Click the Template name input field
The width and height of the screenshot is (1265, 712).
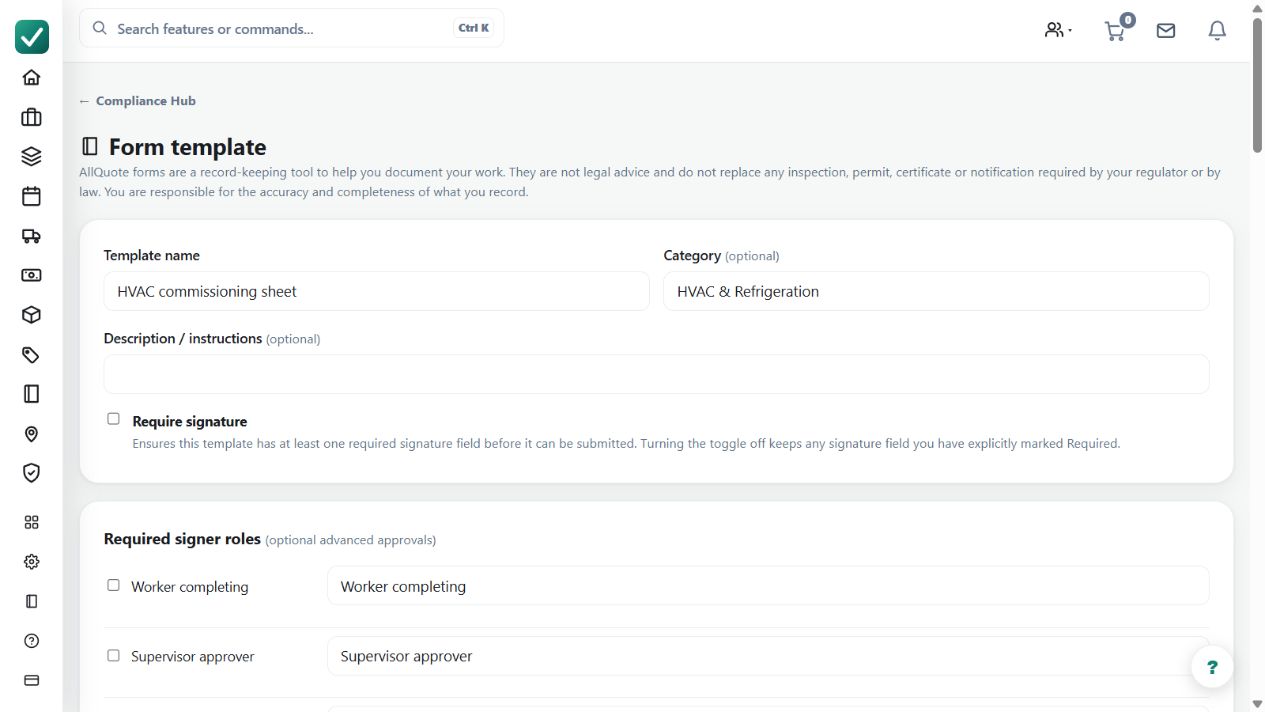point(377,291)
